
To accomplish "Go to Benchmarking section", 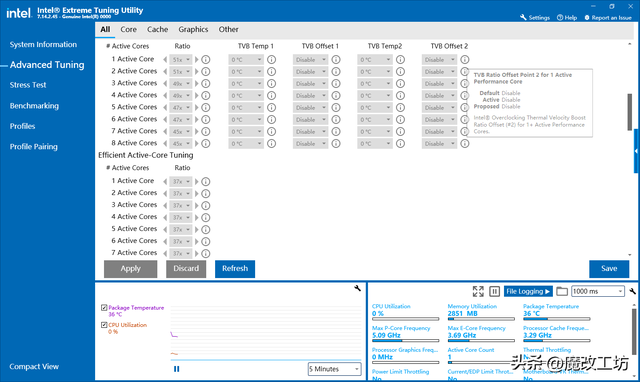I will [x=34, y=106].
